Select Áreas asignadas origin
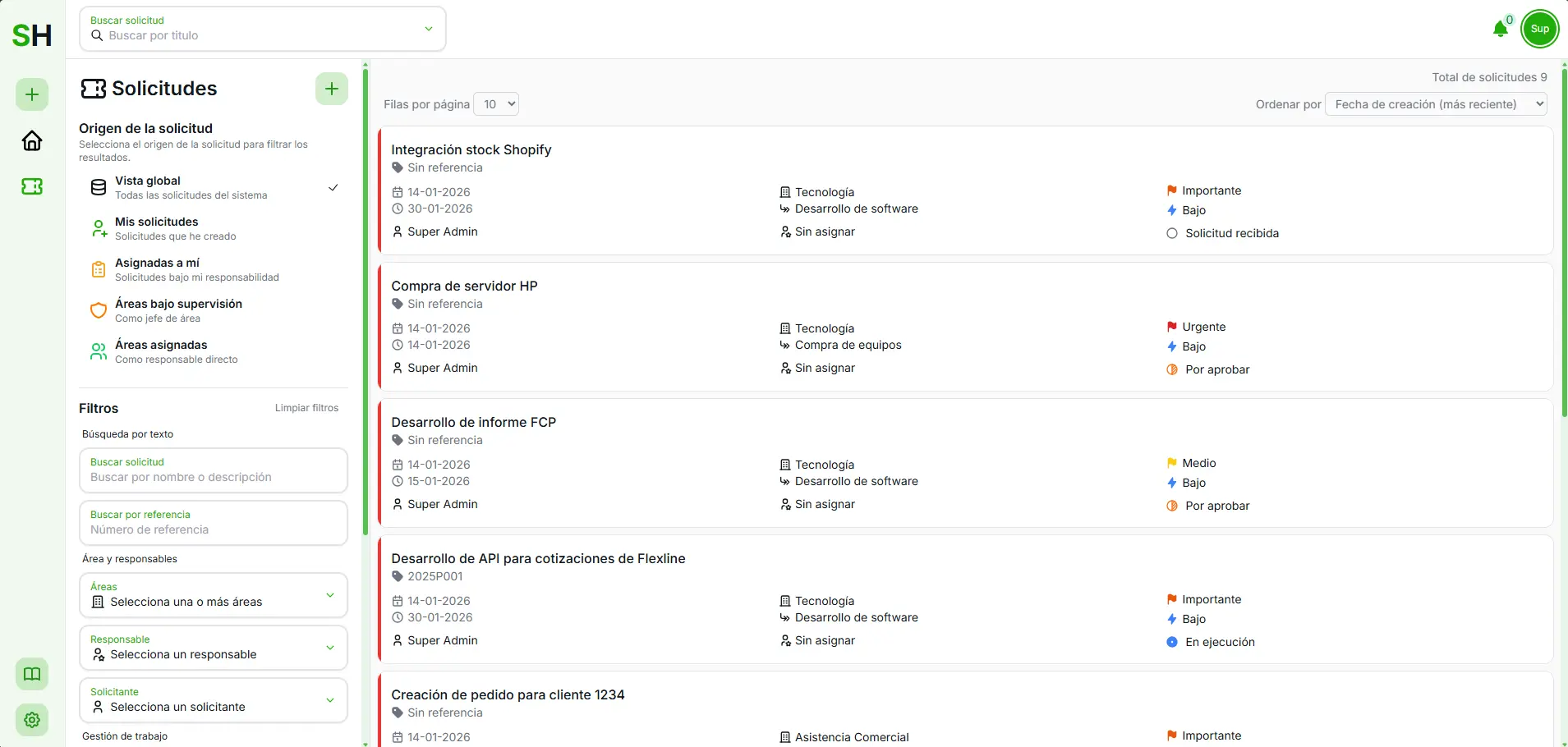Viewport: 1568px width, 747px height. point(214,351)
